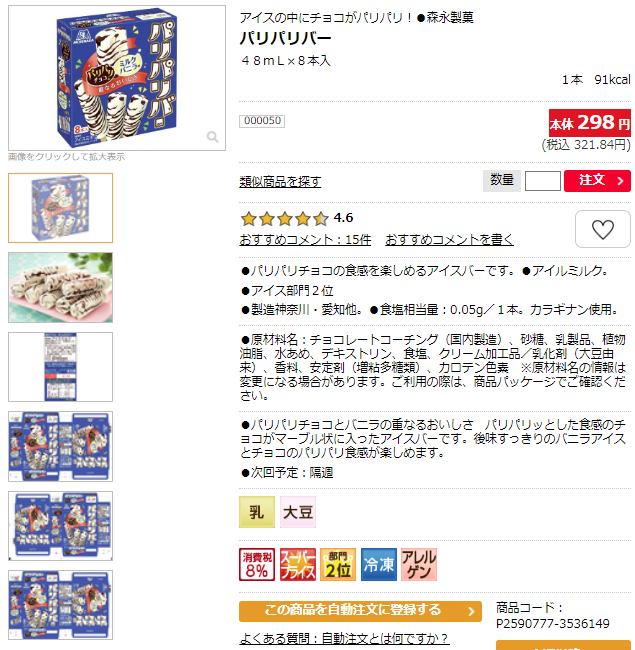635x650 pixels.
Task: Click the 冷凍 frozen badge icon
Action: [379, 564]
